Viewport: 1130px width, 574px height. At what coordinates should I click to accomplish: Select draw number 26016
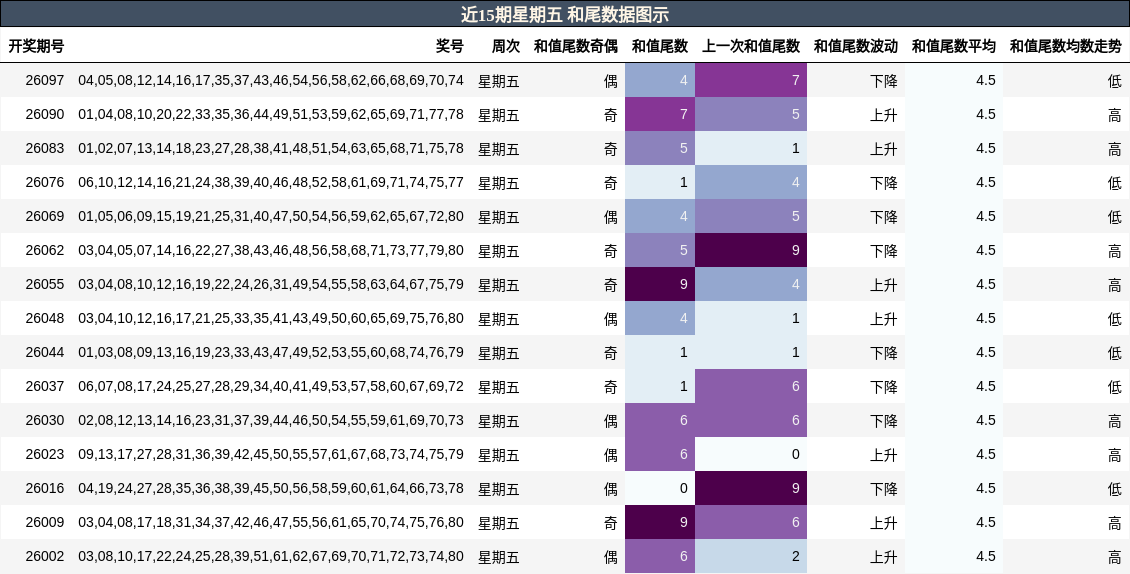click(x=45, y=488)
